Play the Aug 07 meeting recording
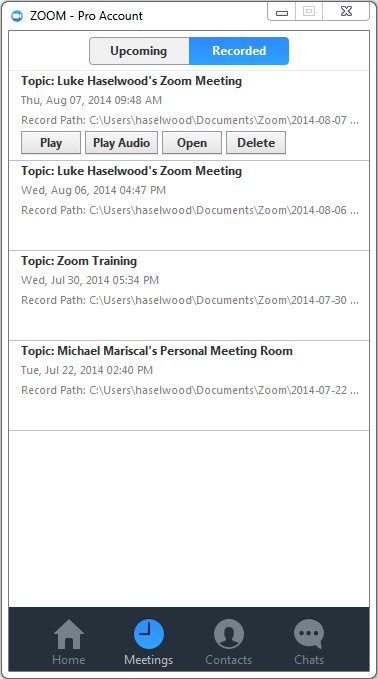This screenshot has height=679, width=378. [51, 143]
